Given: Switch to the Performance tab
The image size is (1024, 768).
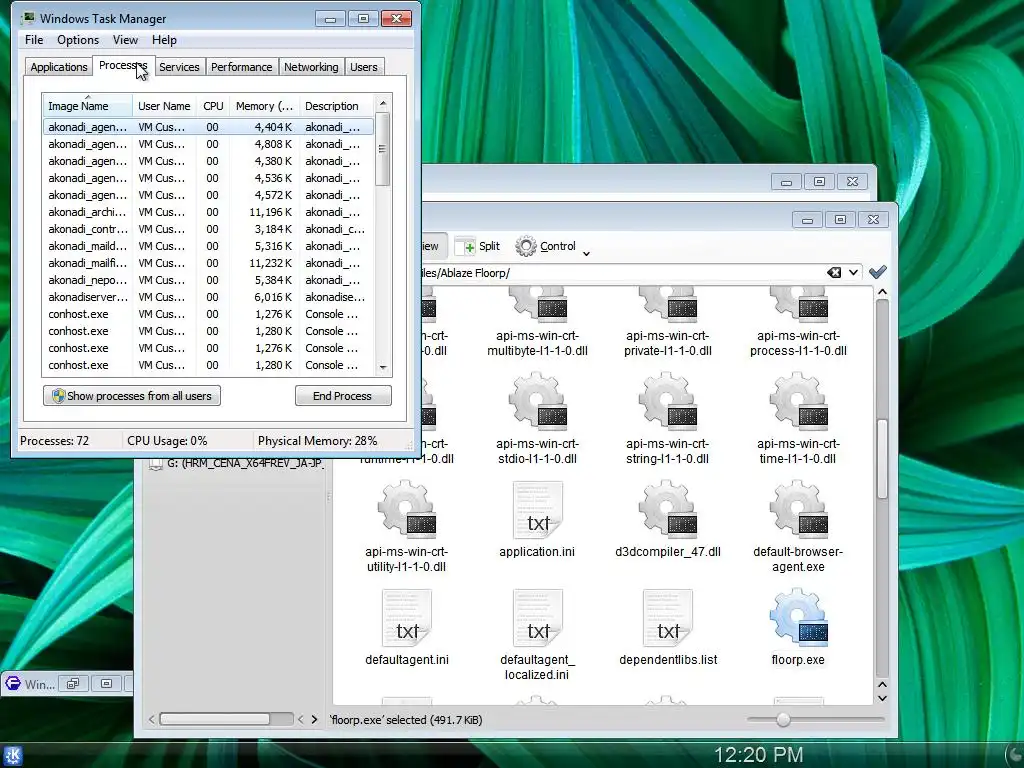Looking at the screenshot, I should [x=241, y=67].
